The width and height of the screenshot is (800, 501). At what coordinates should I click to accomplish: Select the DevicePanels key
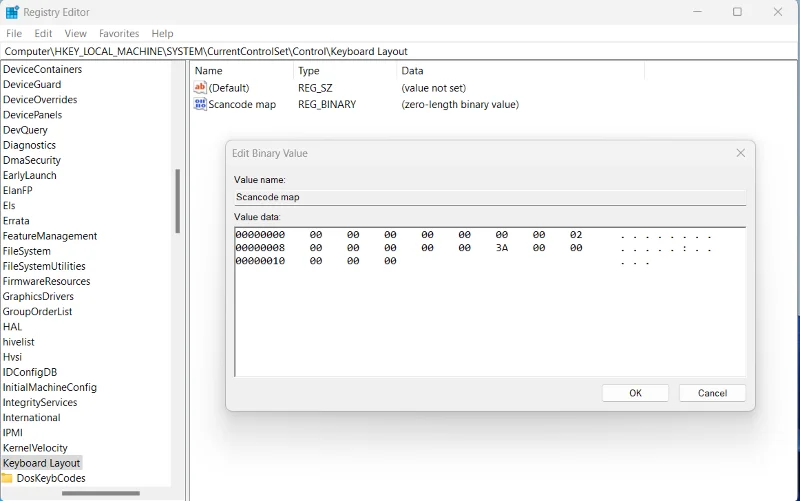pos(33,115)
